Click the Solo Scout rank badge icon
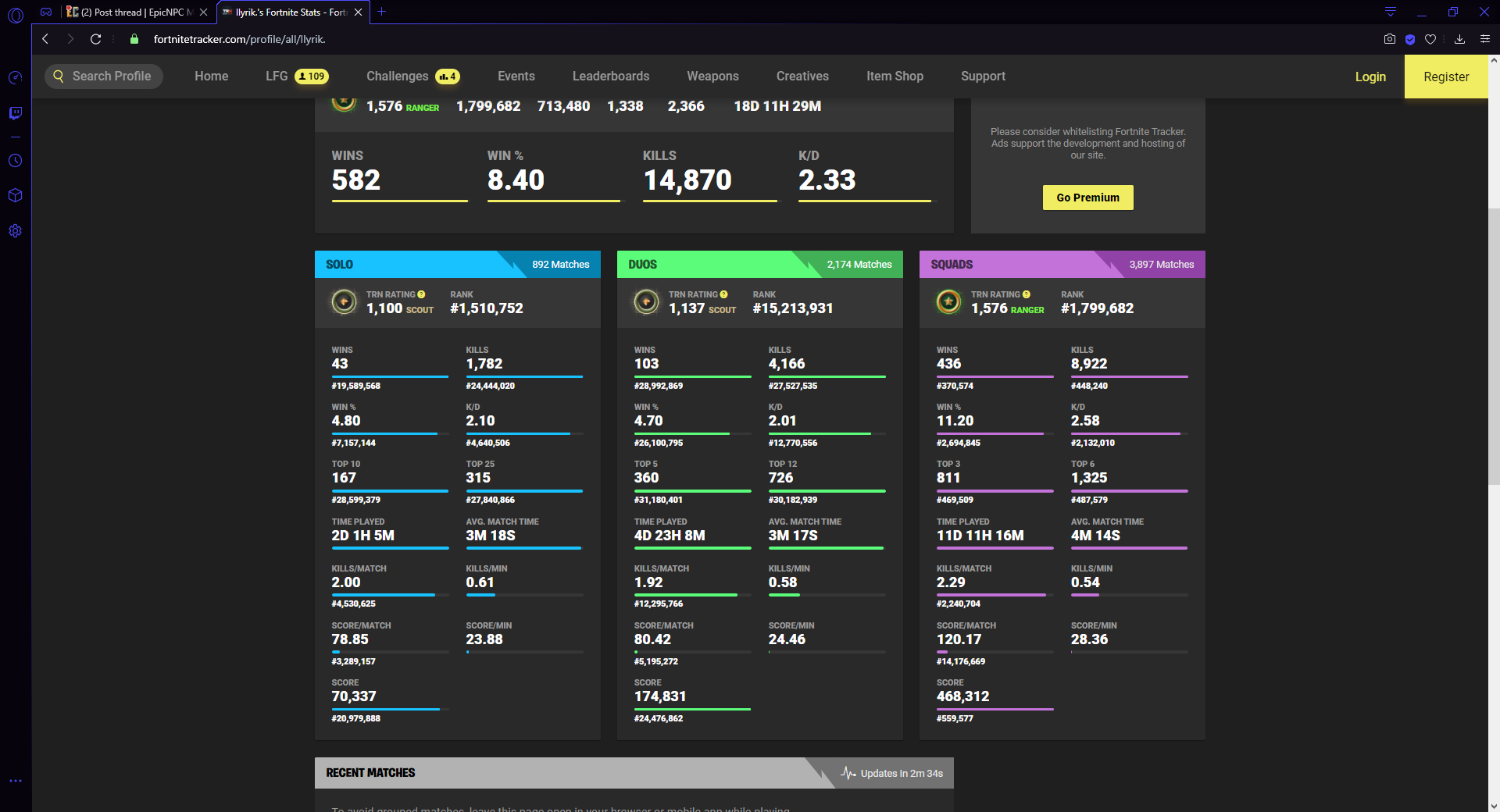This screenshot has width=1500, height=812. tap(344, 301)
